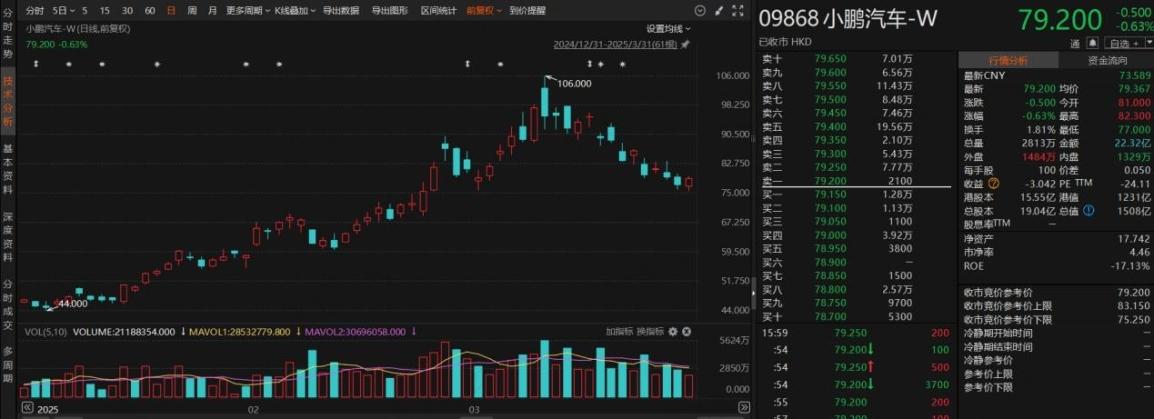The height and width of the screenshot is (419, 1154).
Task: Select the 月 monthly period
Action: [x=212, y=11]
